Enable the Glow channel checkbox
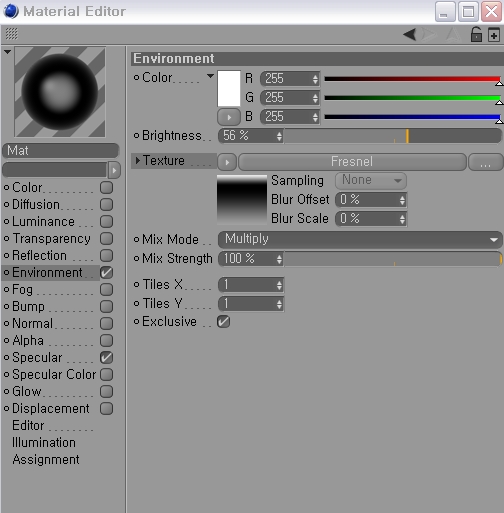Viewport: 504px width, 513px height. pyautogui.click(x=107, y=392)
